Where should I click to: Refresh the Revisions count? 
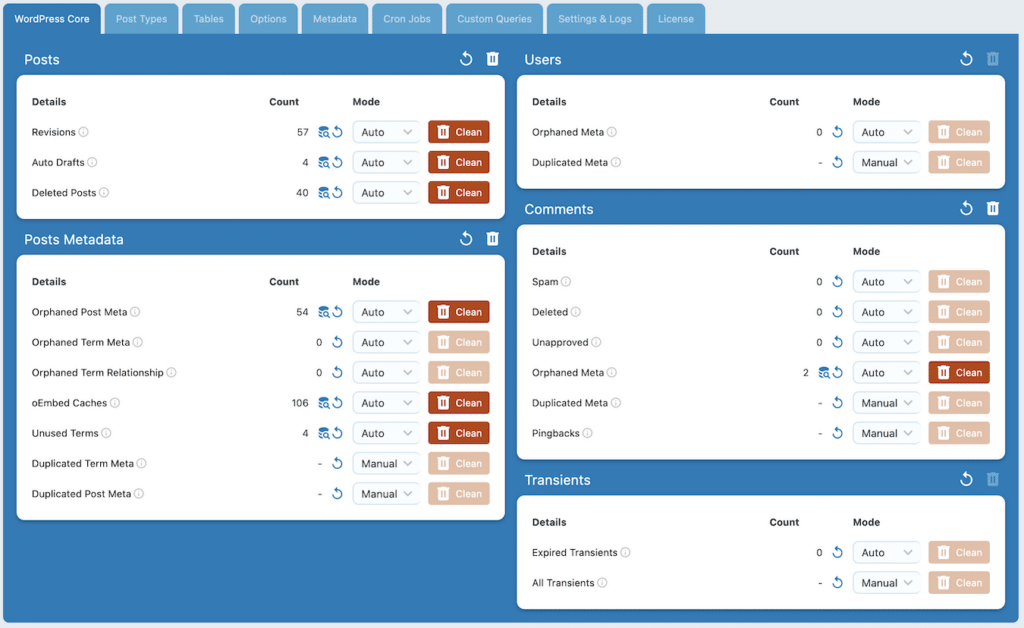click(337, 132)
